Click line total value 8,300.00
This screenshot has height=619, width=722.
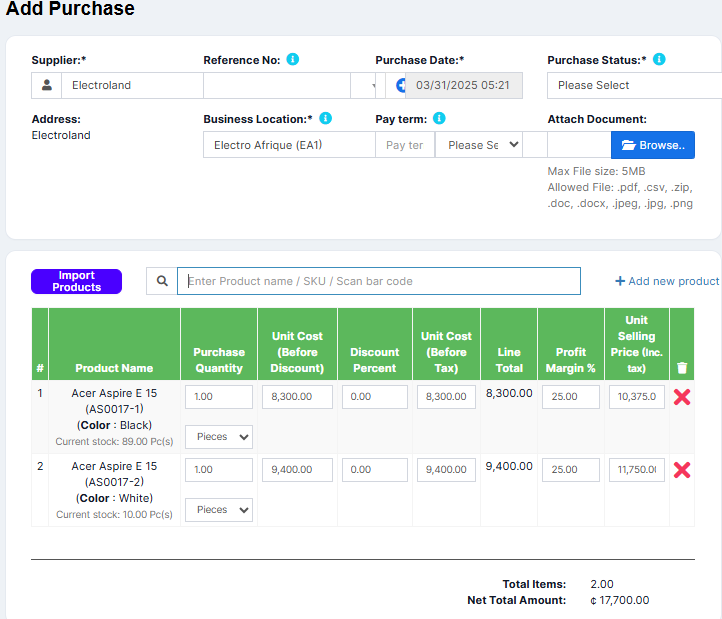509,393
